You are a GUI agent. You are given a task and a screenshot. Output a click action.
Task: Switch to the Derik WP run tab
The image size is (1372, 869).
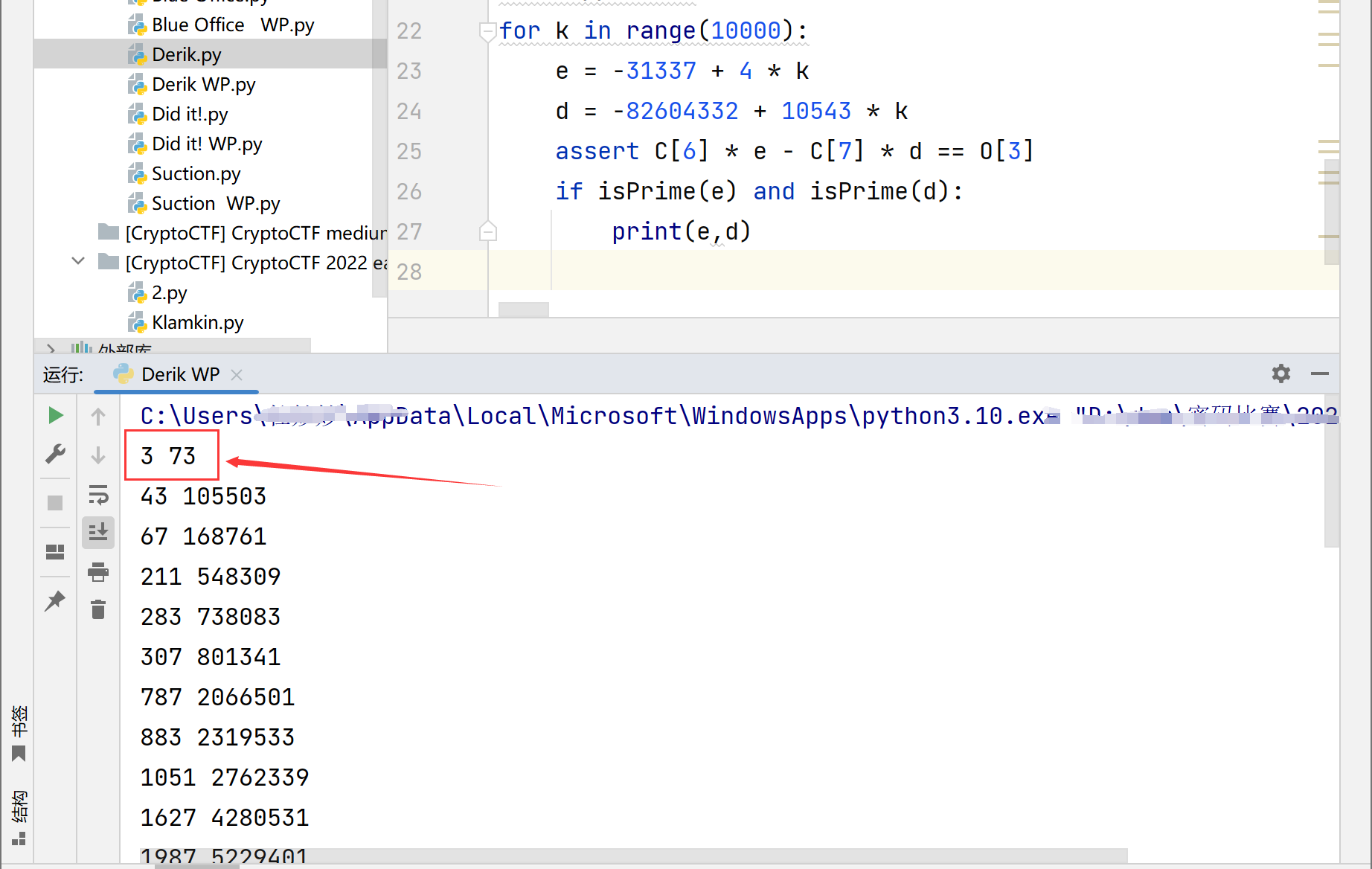click(x=180, y=374)
